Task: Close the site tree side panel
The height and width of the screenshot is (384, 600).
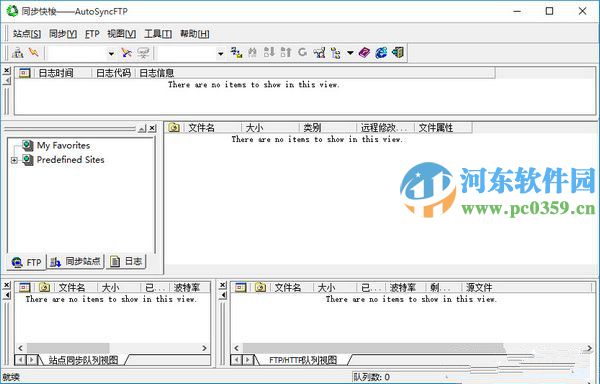Action: pyautogui.click(x=152, y=128)
